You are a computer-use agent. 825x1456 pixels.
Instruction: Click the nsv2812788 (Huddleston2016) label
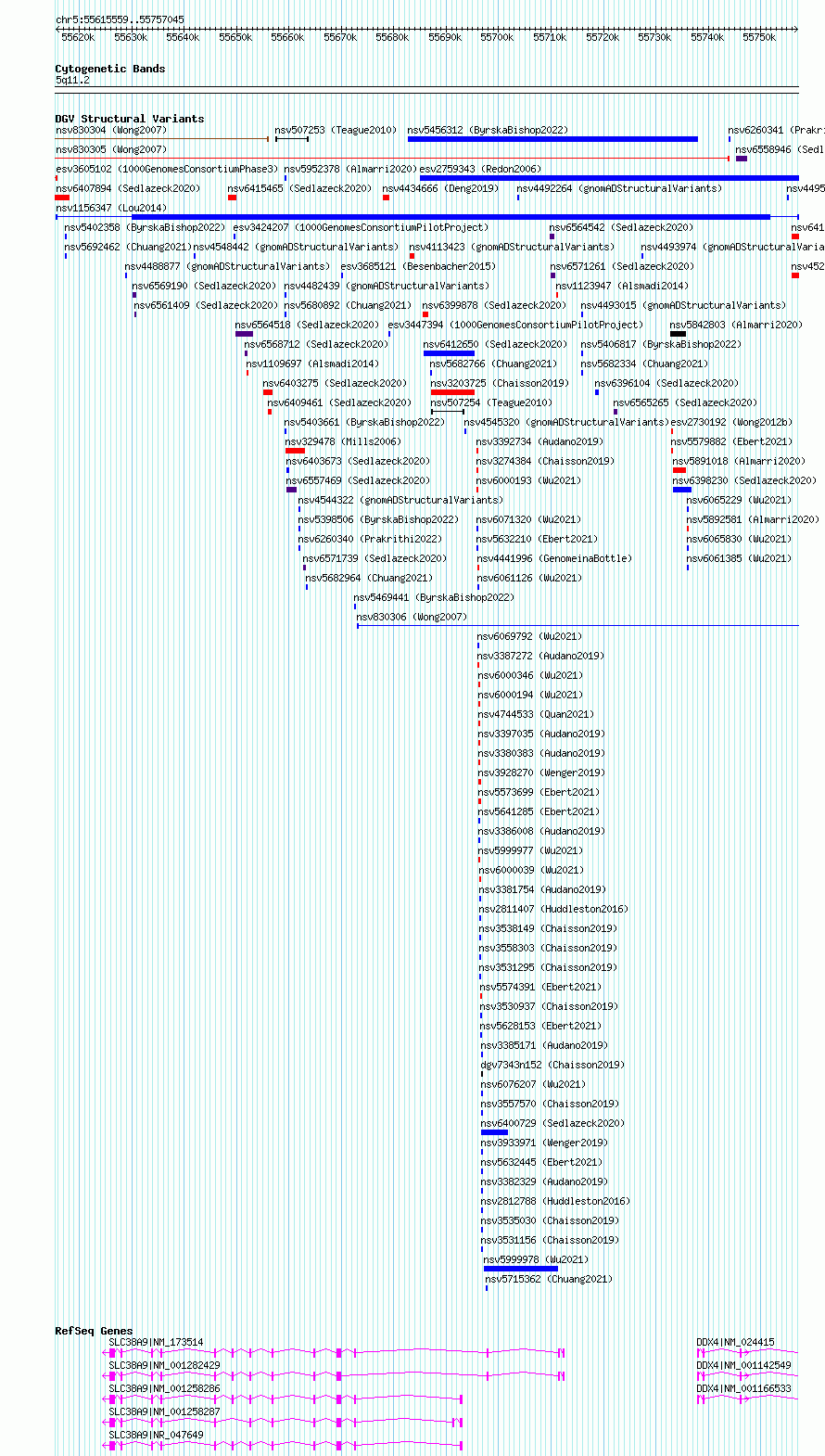(556, 1201)
